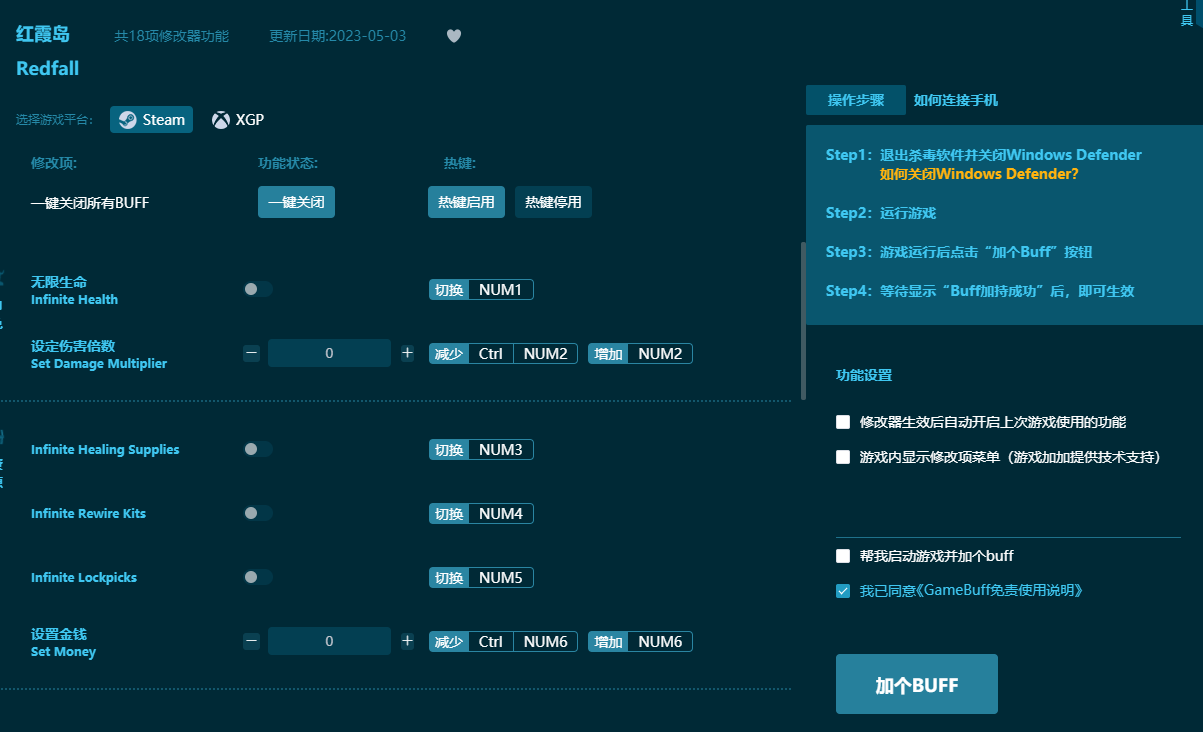Click 增加 NUM6 hotkey box
The image size is (1203, 732).
coord(640,642)
